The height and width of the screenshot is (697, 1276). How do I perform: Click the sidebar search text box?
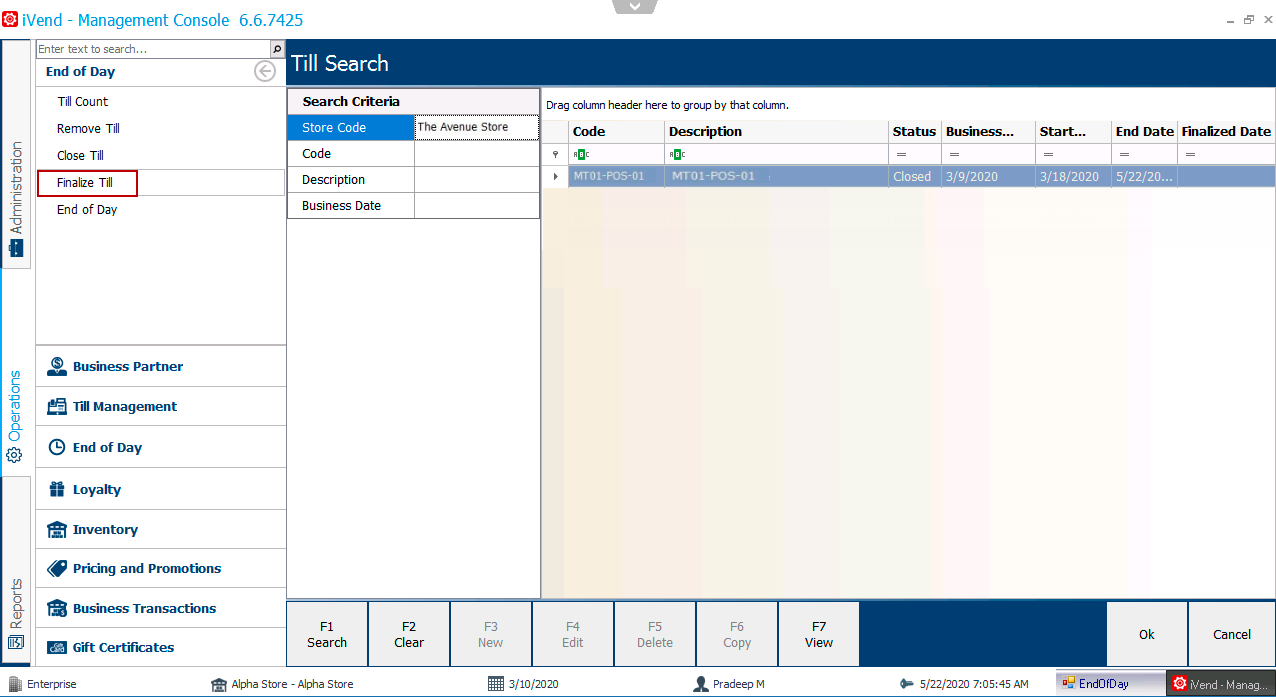click(153, 49)
